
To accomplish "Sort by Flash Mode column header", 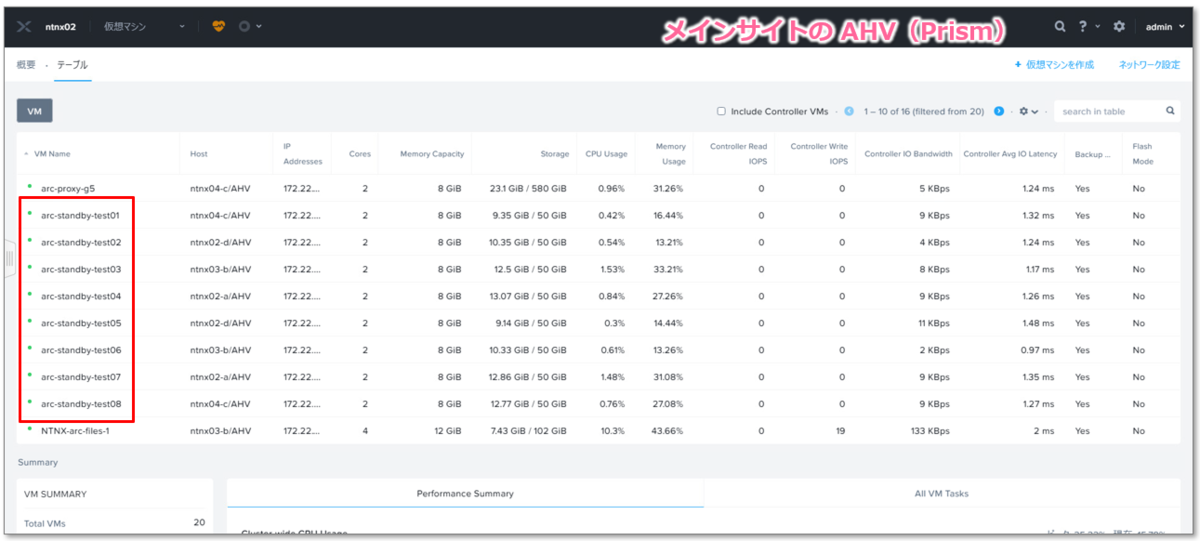I will pos(1142,154).
